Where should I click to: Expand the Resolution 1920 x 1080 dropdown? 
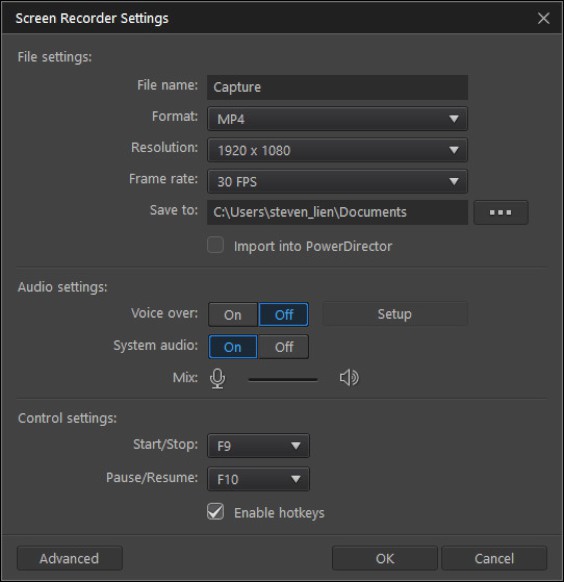click(337, 150)
